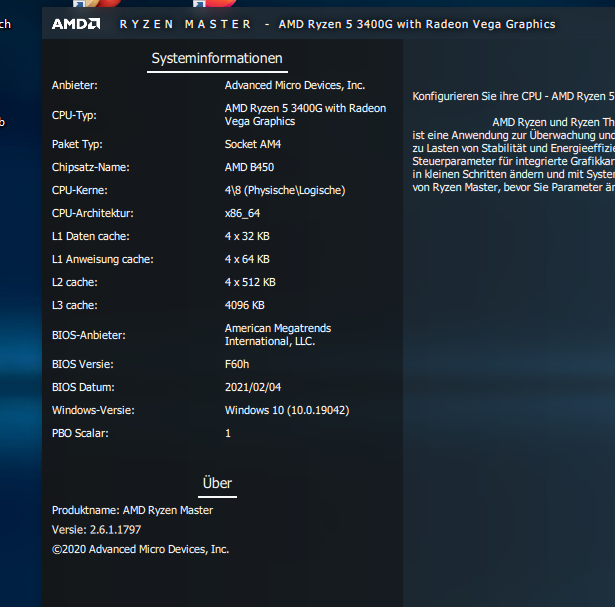This screenshot has width=615, height=607.
Task: Click the 'BIOS-Anbieter:' label
Action: click(89, 335)
